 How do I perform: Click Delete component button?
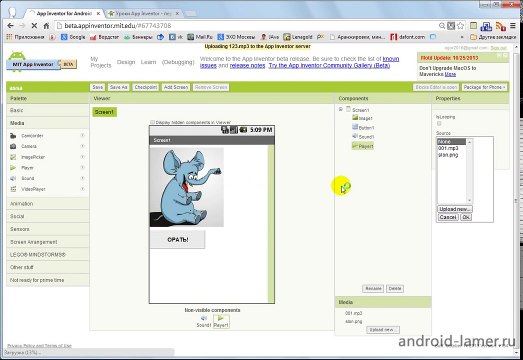click(395, 288)
